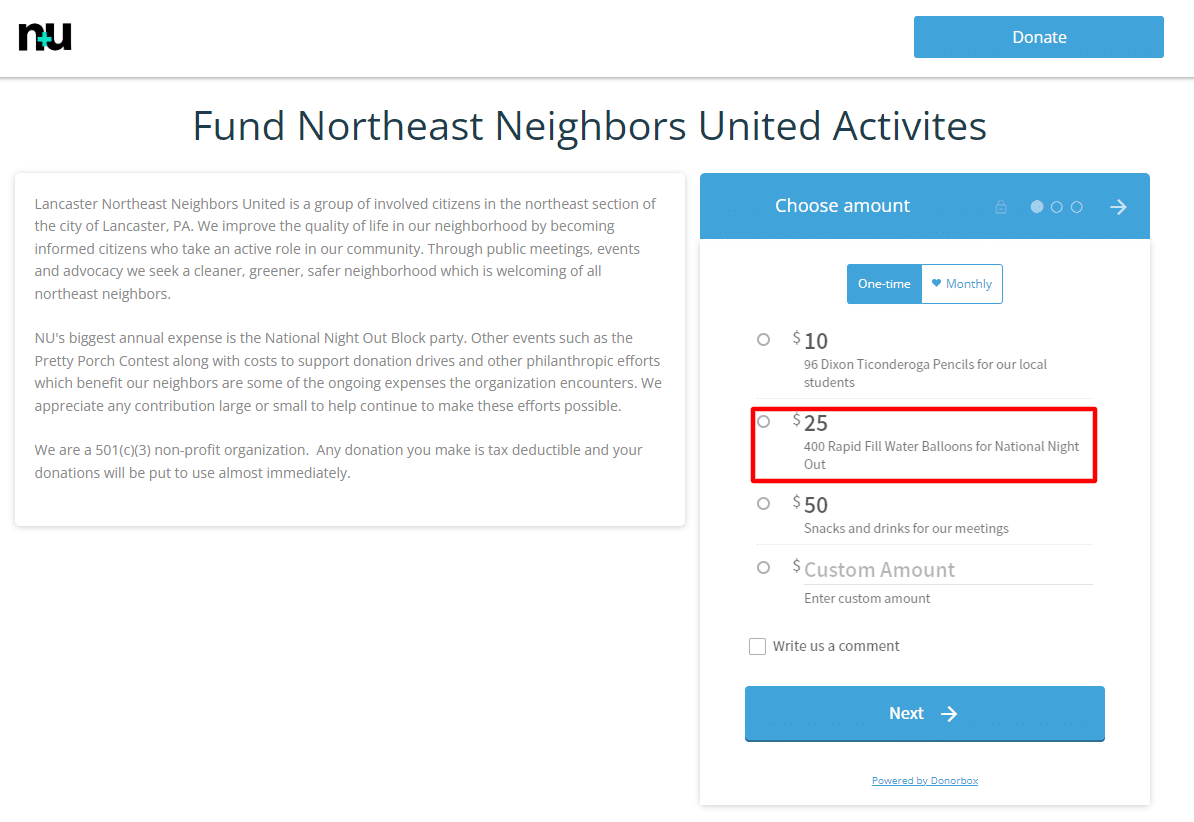This screenshot has width=1194, height=822.
Task: Open the Powered by Donorbox link
Action: coord(925,780)
